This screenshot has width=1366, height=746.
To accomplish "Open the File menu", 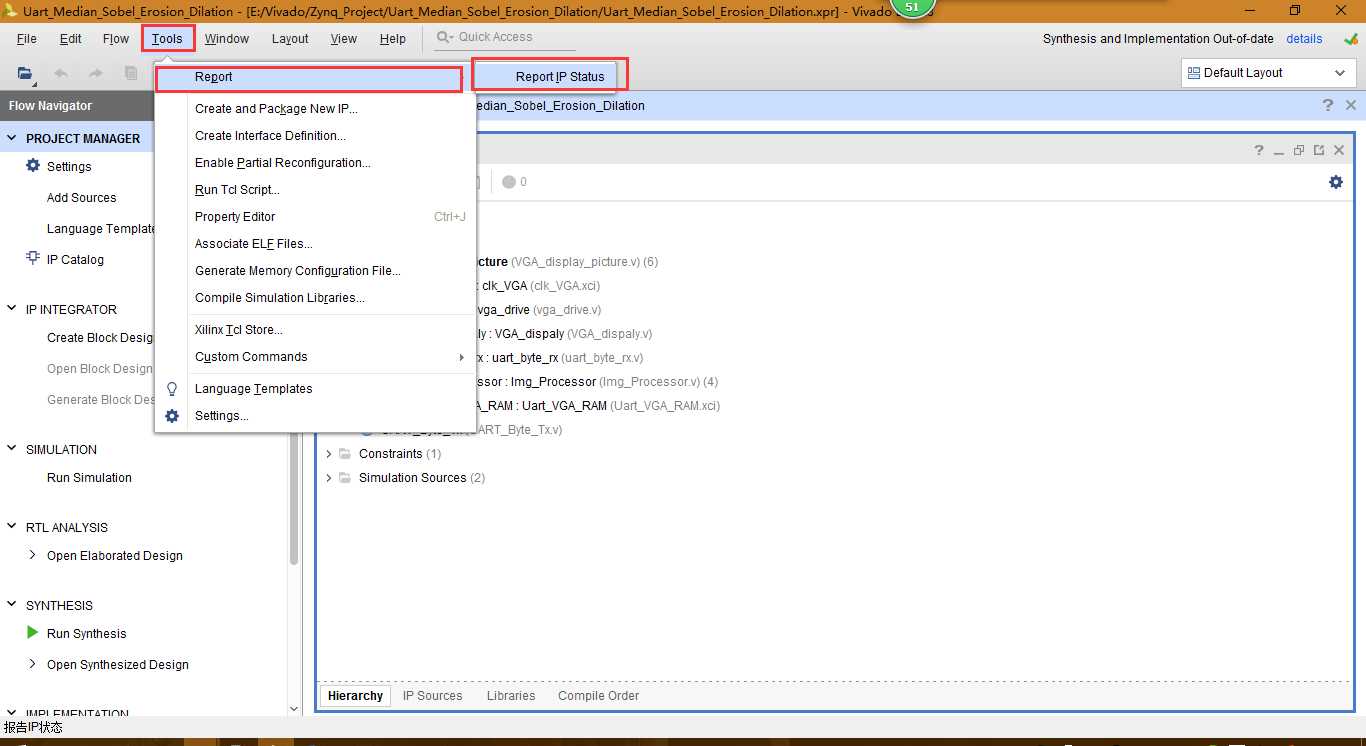I will click(x=27, y=39).
